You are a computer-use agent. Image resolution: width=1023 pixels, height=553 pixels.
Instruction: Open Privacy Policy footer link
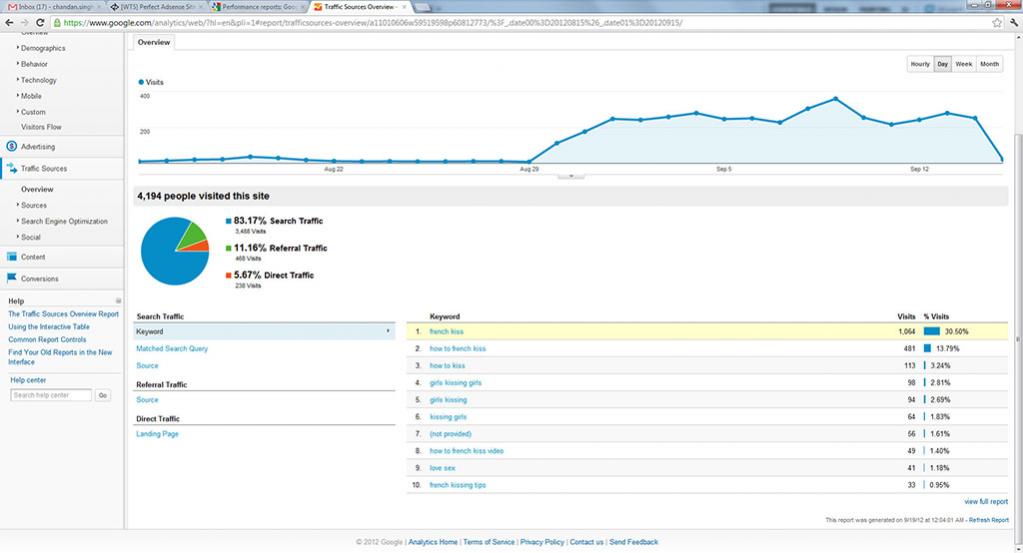pos(542,542)
